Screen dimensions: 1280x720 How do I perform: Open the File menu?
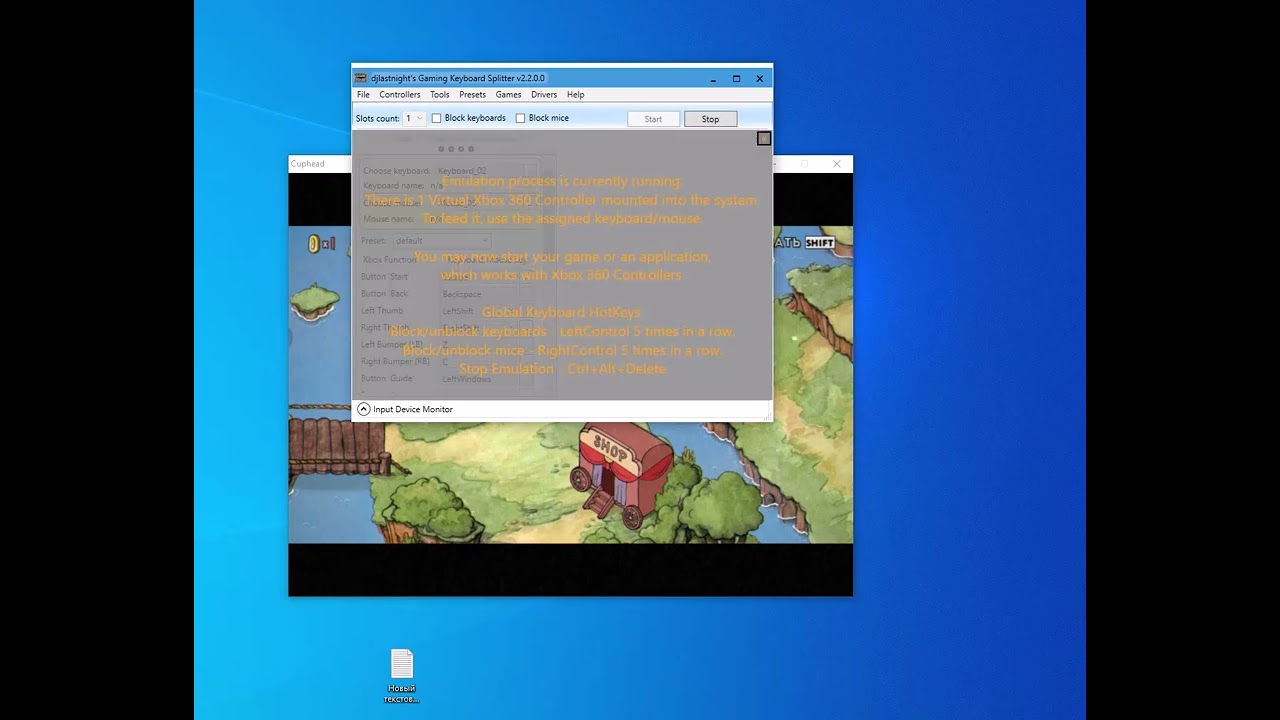363,95
